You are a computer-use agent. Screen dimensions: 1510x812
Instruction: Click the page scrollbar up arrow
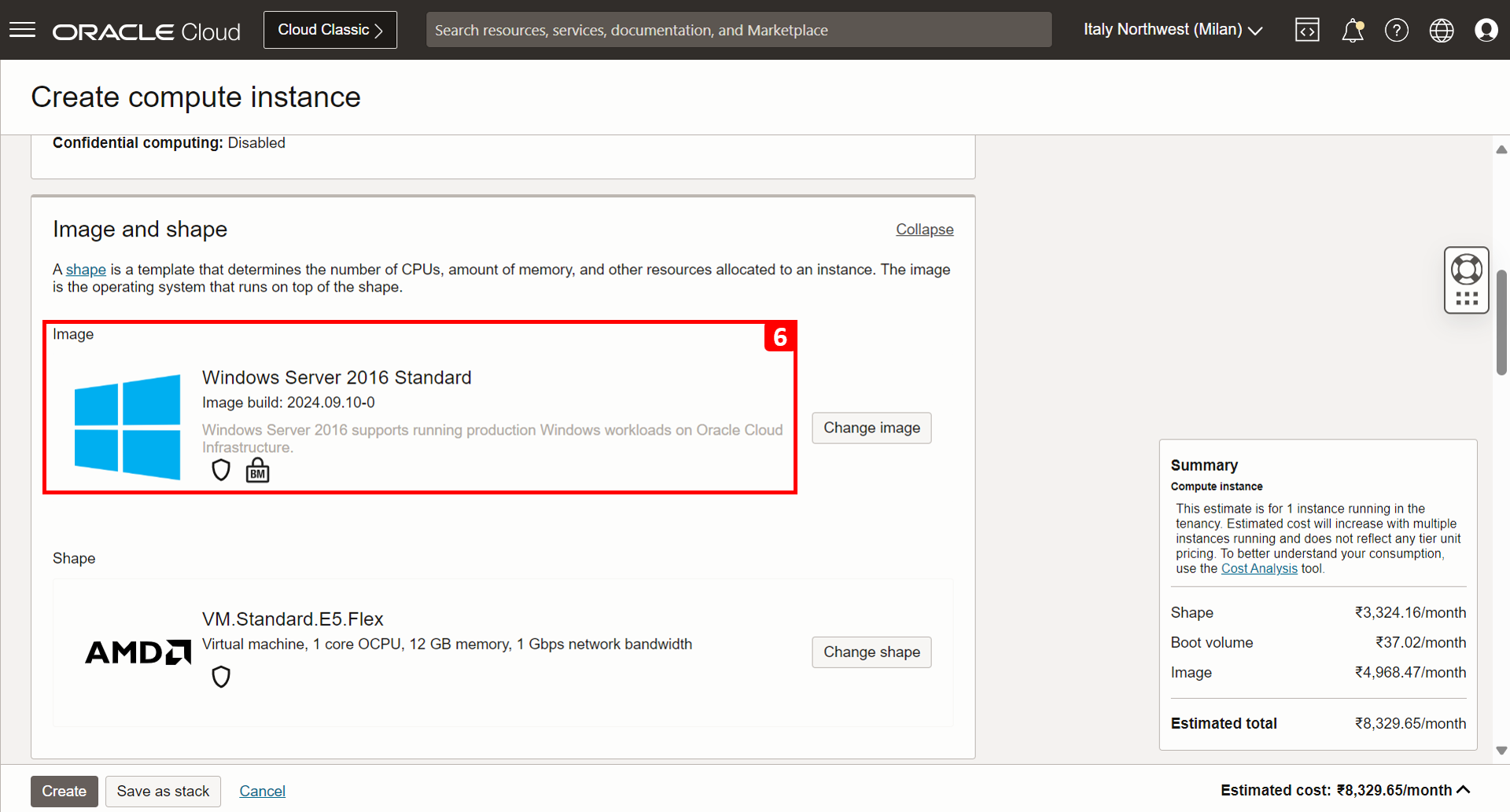point(1501,149)
